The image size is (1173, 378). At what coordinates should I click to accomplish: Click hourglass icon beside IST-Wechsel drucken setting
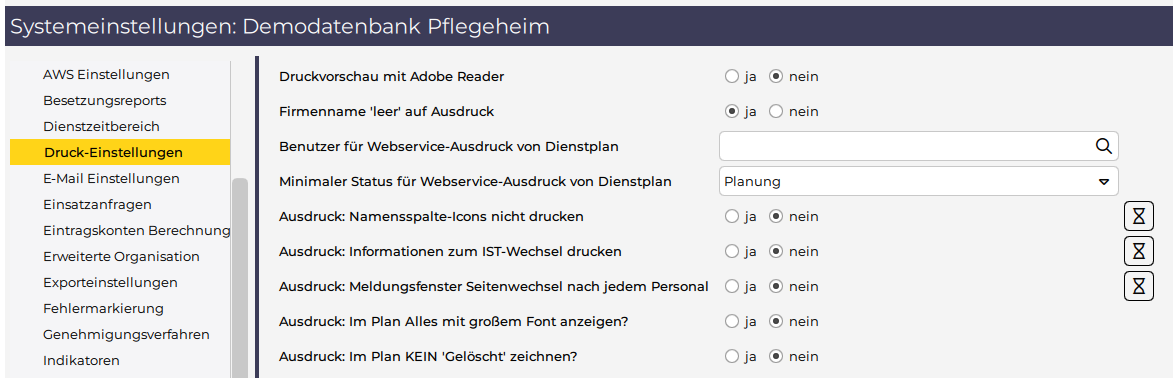tap(1138, 251)
